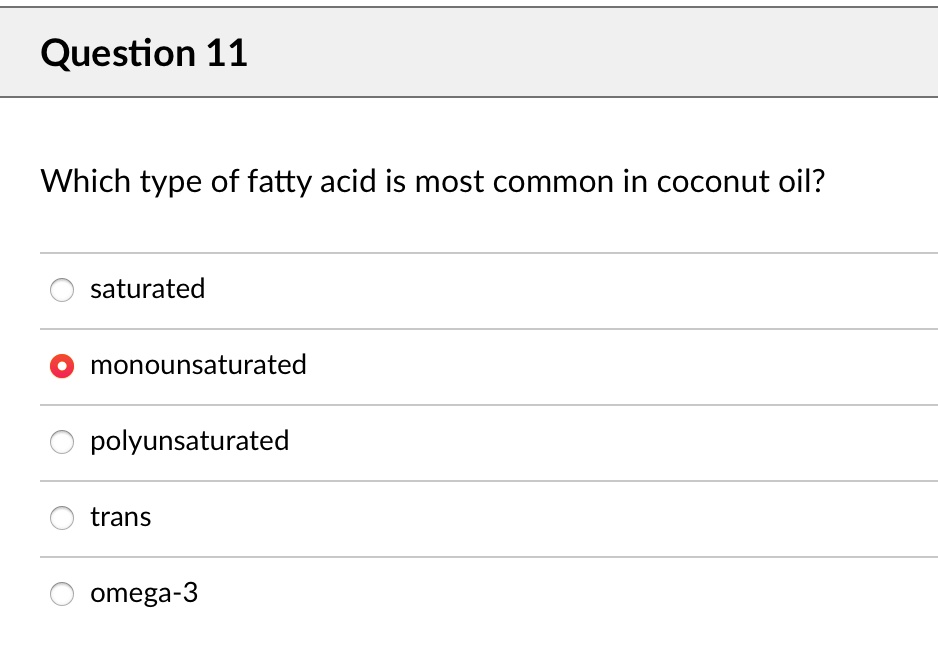Select the omega-3 radio button

click(62, 594)
